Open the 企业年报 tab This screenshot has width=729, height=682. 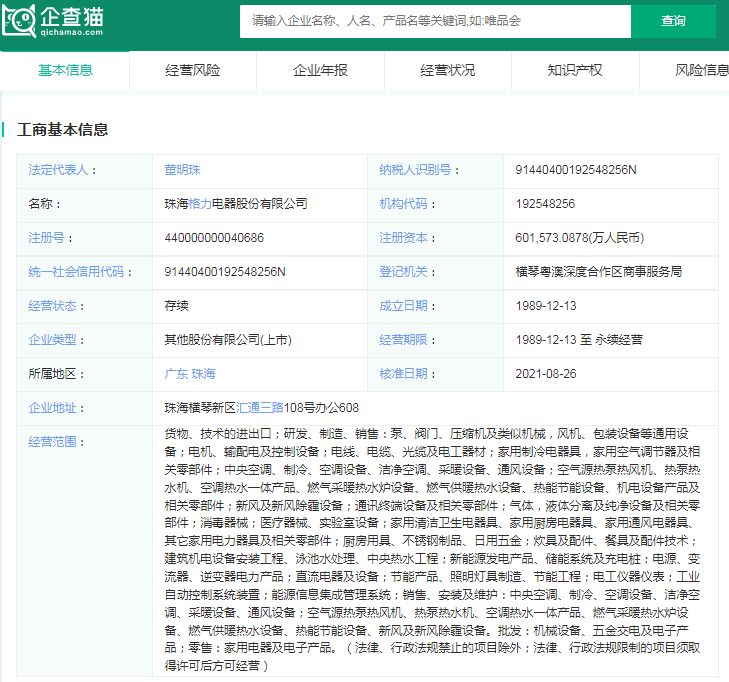pos(320,71)
